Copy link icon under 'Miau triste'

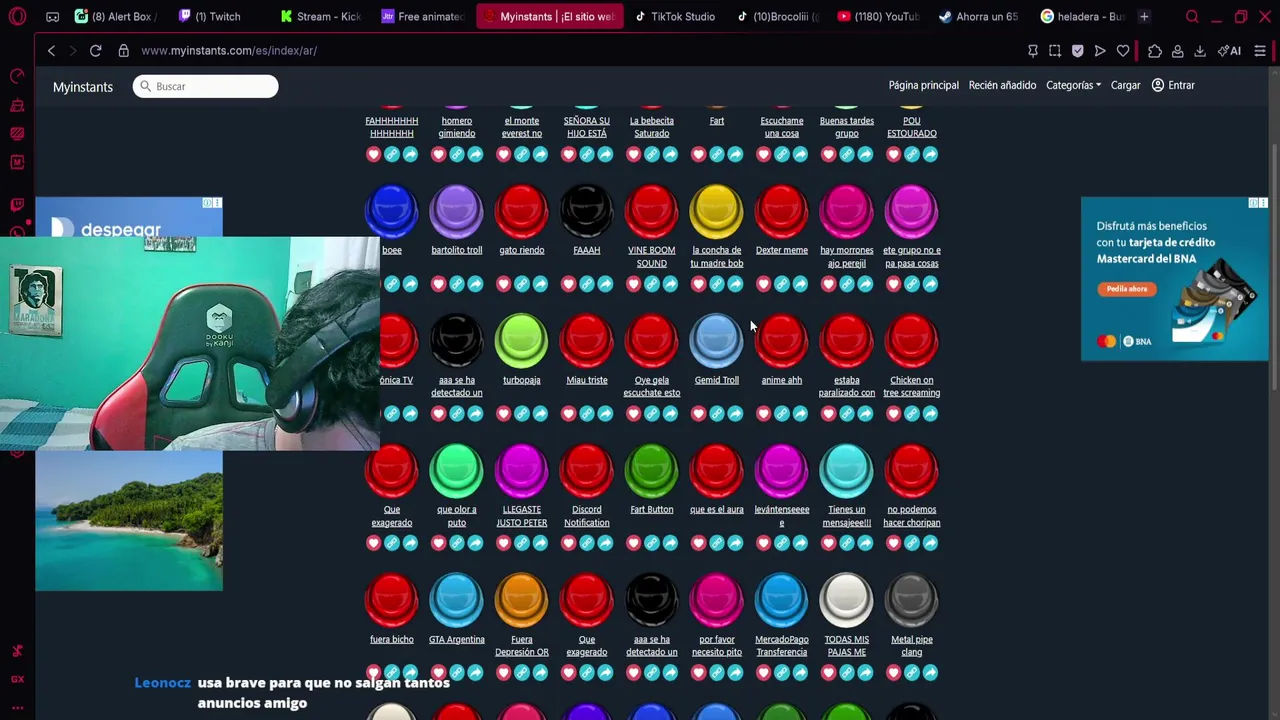click(587, 414)
